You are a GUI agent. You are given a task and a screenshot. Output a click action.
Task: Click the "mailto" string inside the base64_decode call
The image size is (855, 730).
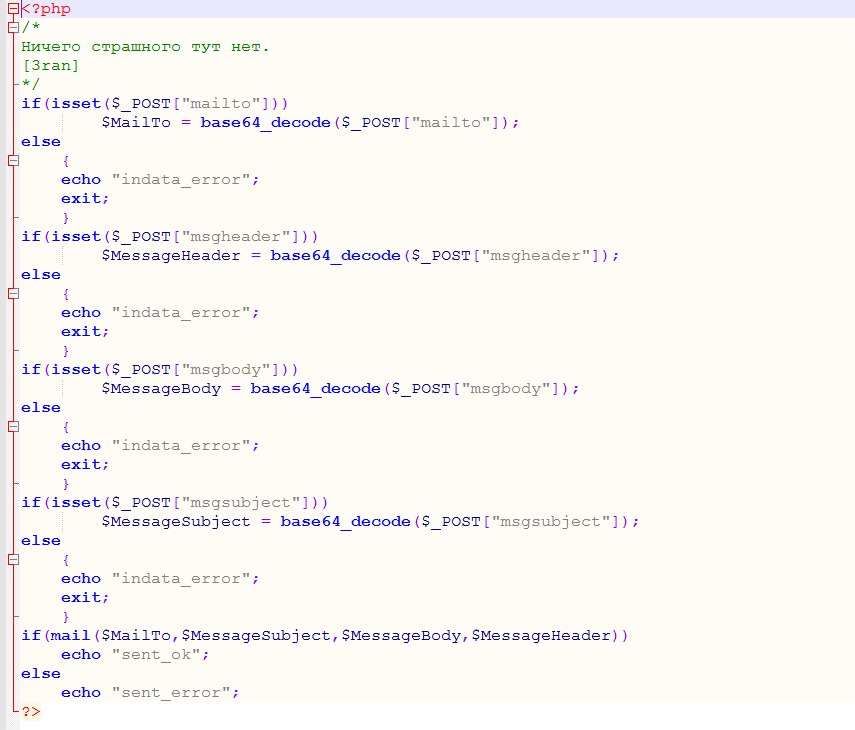click(451, 123)
